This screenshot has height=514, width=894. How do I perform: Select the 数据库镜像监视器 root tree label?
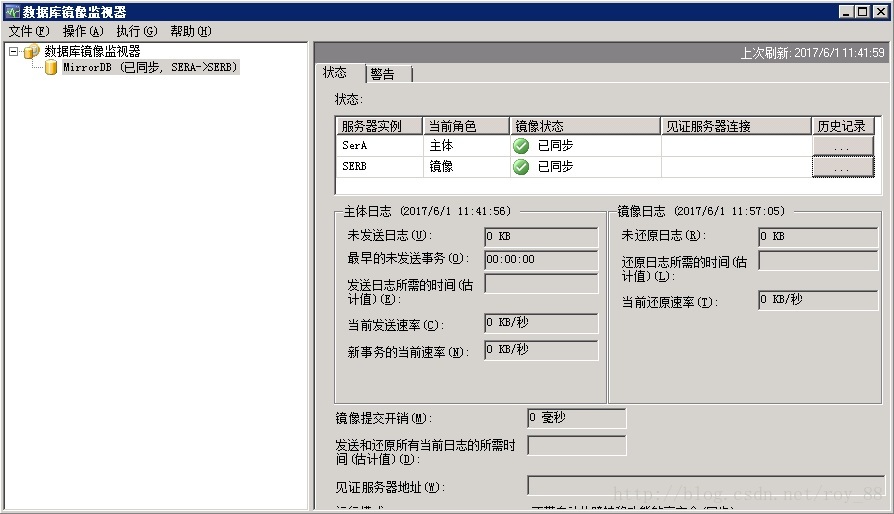92,51
